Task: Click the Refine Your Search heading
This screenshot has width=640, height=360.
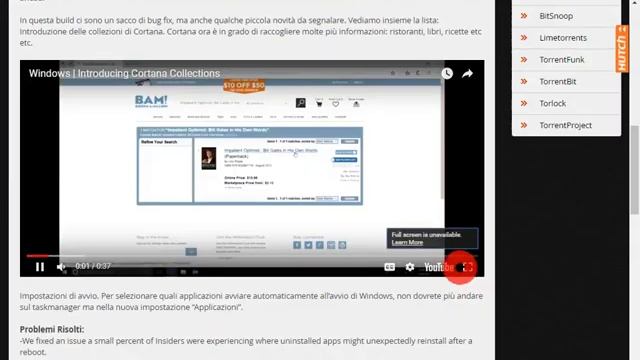Action: (159, 142)
